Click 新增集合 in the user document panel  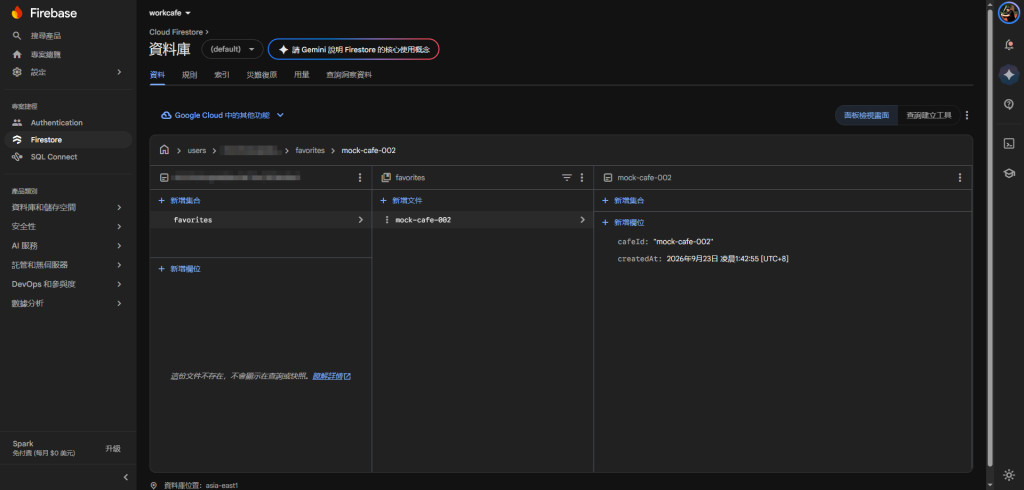tap(179, 201)
